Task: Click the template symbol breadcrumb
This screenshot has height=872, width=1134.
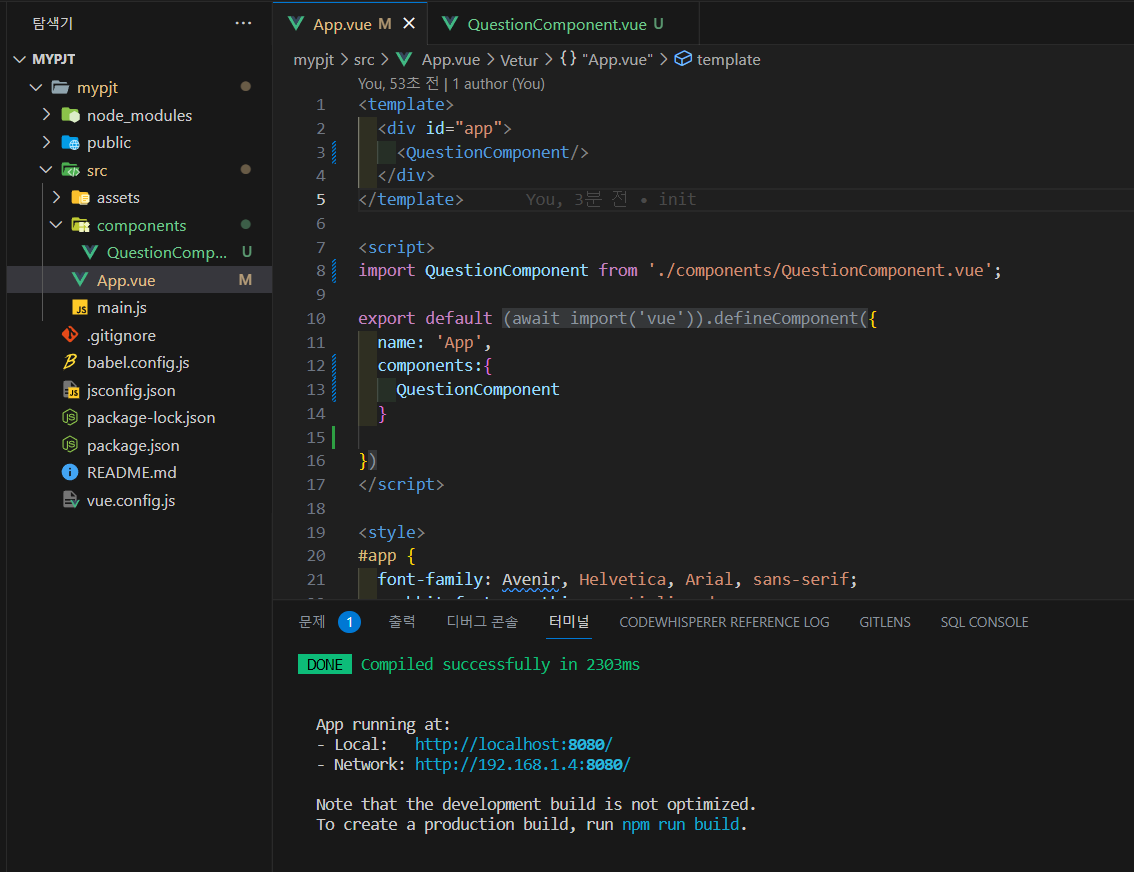Action: pyautogui.click(x=717, y=59)
